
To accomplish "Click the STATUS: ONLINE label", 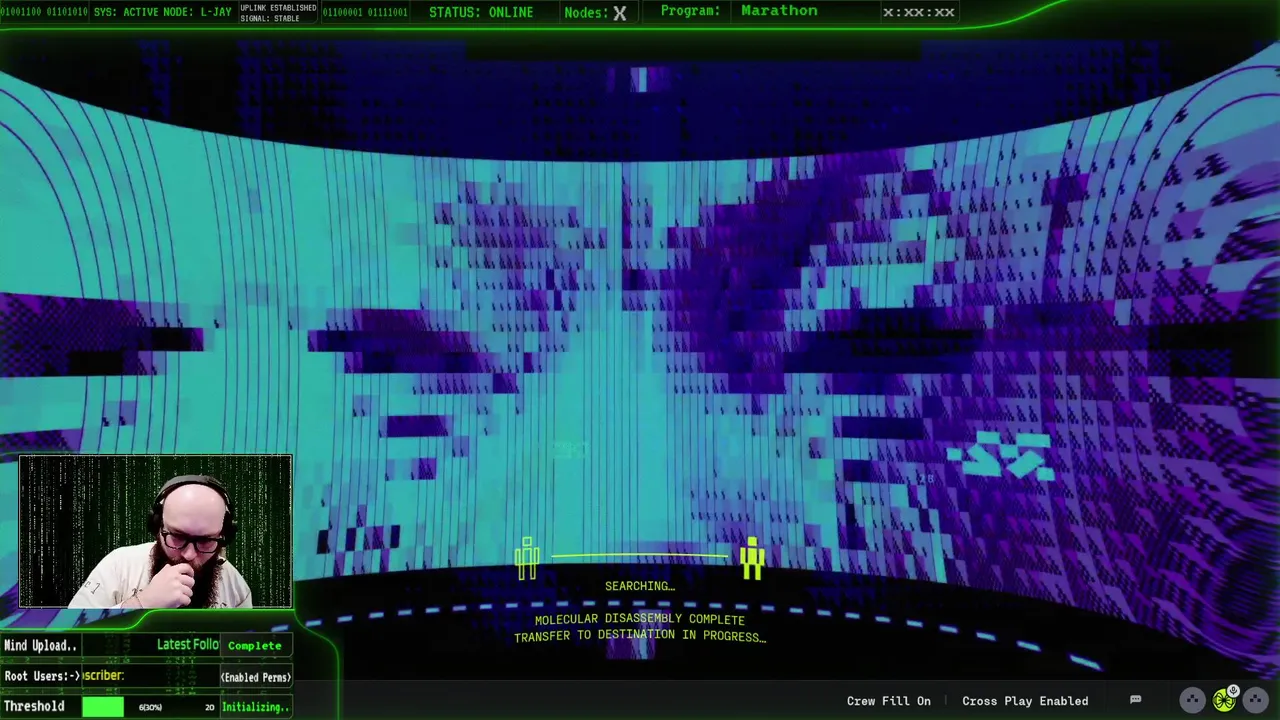I will point(481,12).
